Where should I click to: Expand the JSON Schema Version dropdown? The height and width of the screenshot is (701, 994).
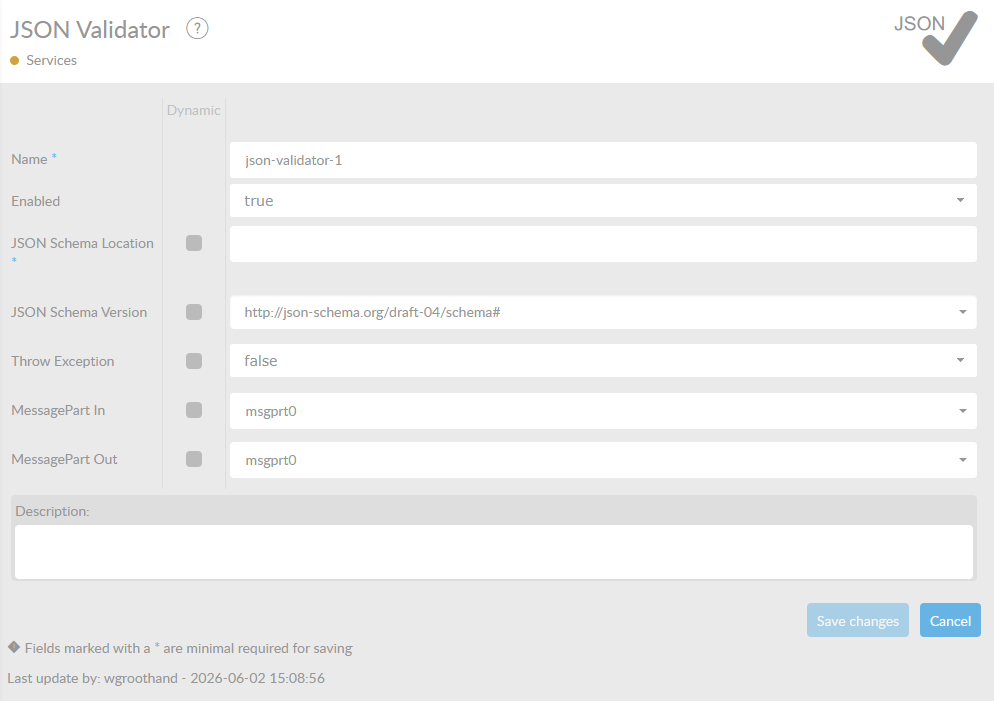(x=603, y=312)
